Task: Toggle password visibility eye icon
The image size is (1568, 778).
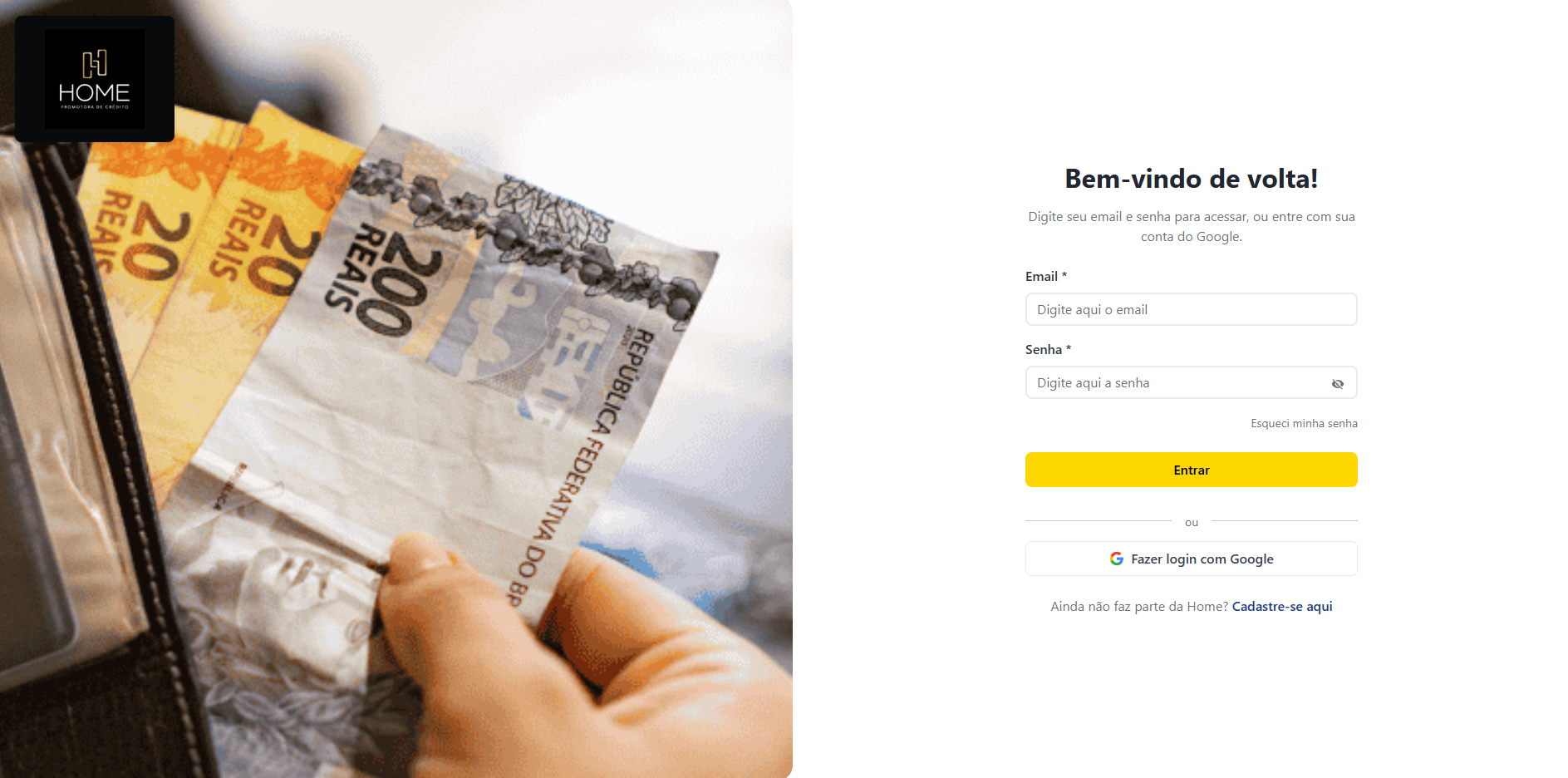Action: 1338,383
